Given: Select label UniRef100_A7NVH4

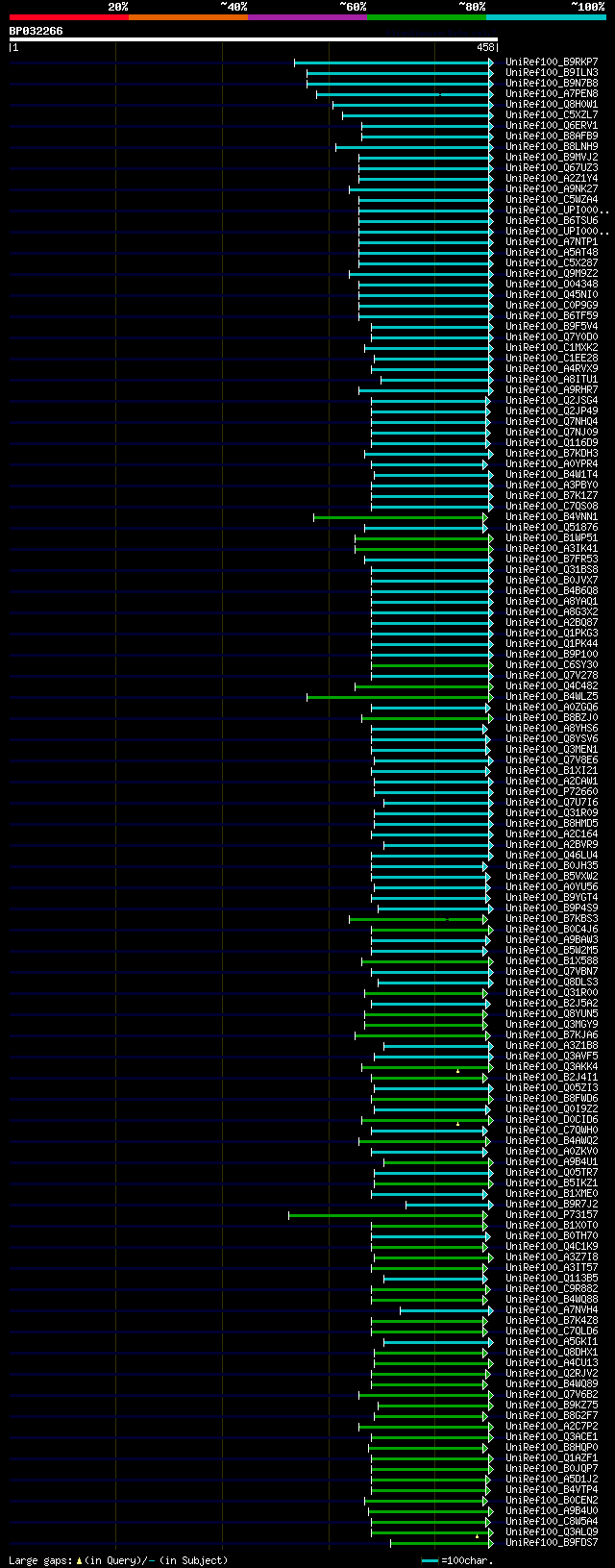Looking at the screenshot, I should [x=552, y=1309].
